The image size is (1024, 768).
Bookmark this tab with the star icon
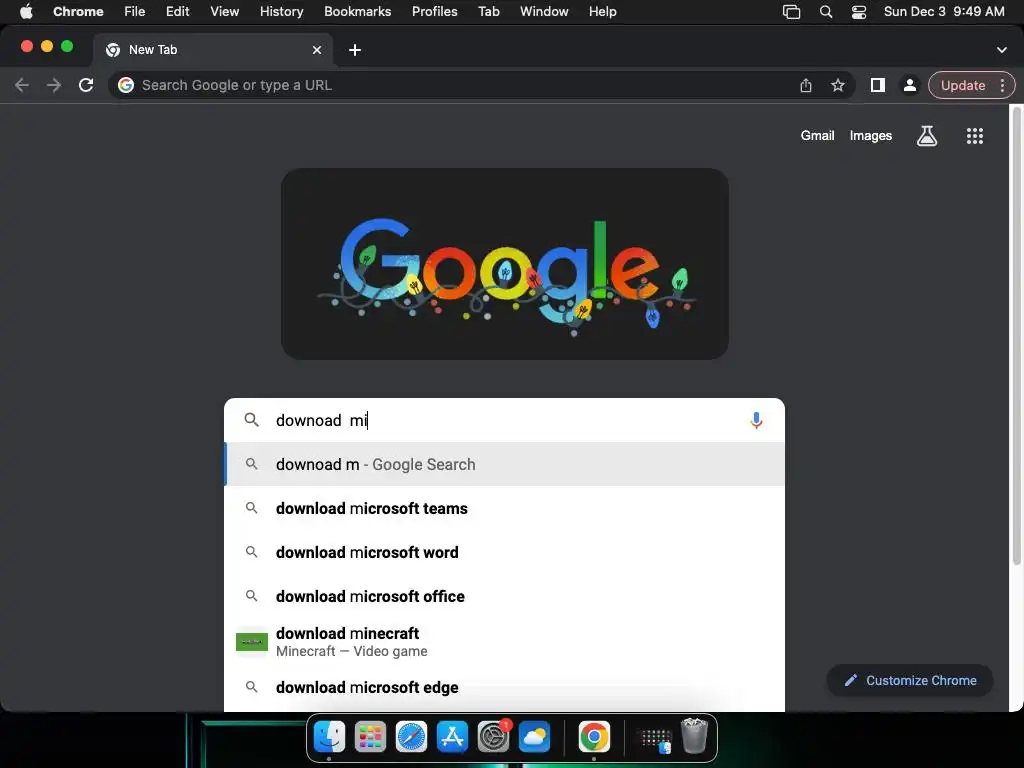[838, 86]
